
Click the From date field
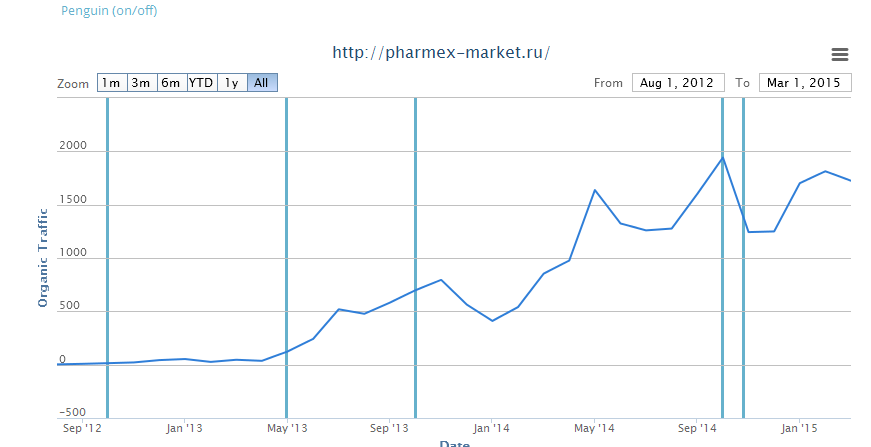678,83
